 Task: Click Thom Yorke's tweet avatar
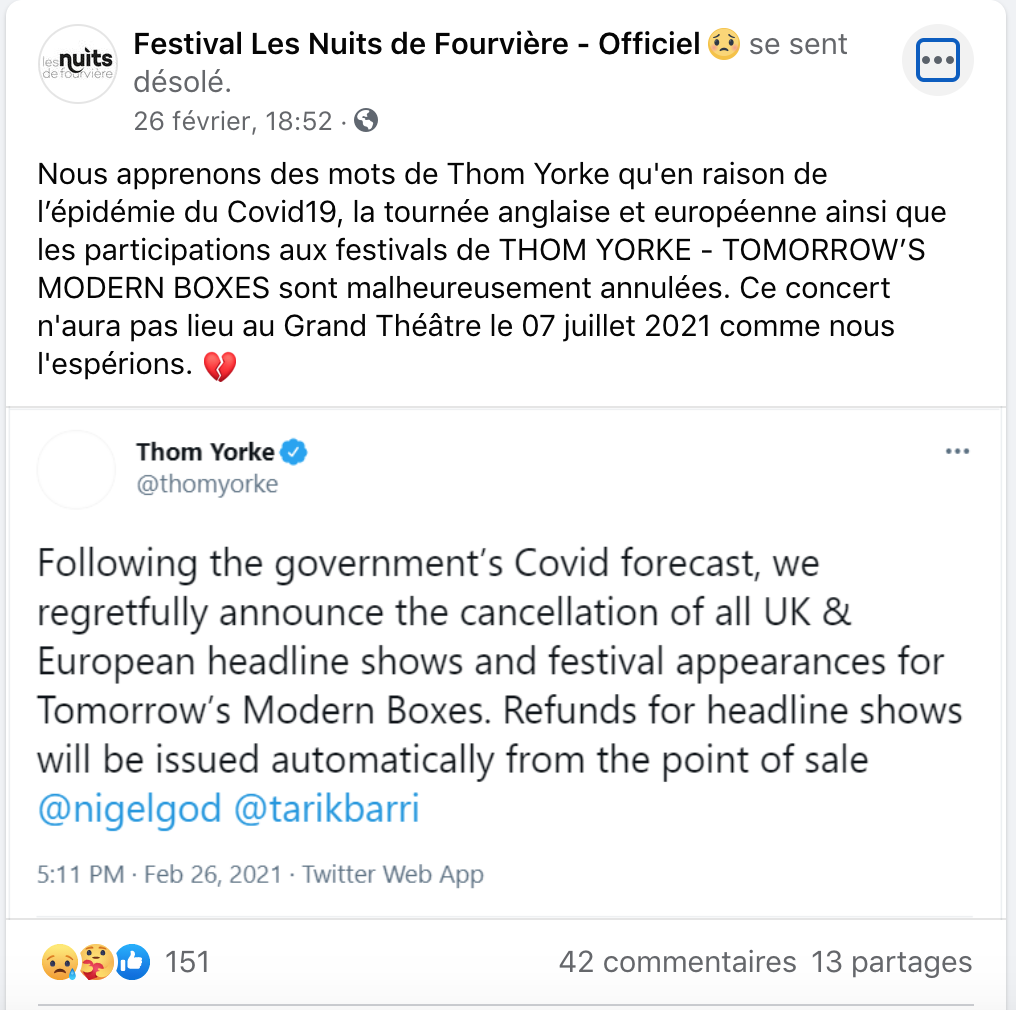(77, 470)
